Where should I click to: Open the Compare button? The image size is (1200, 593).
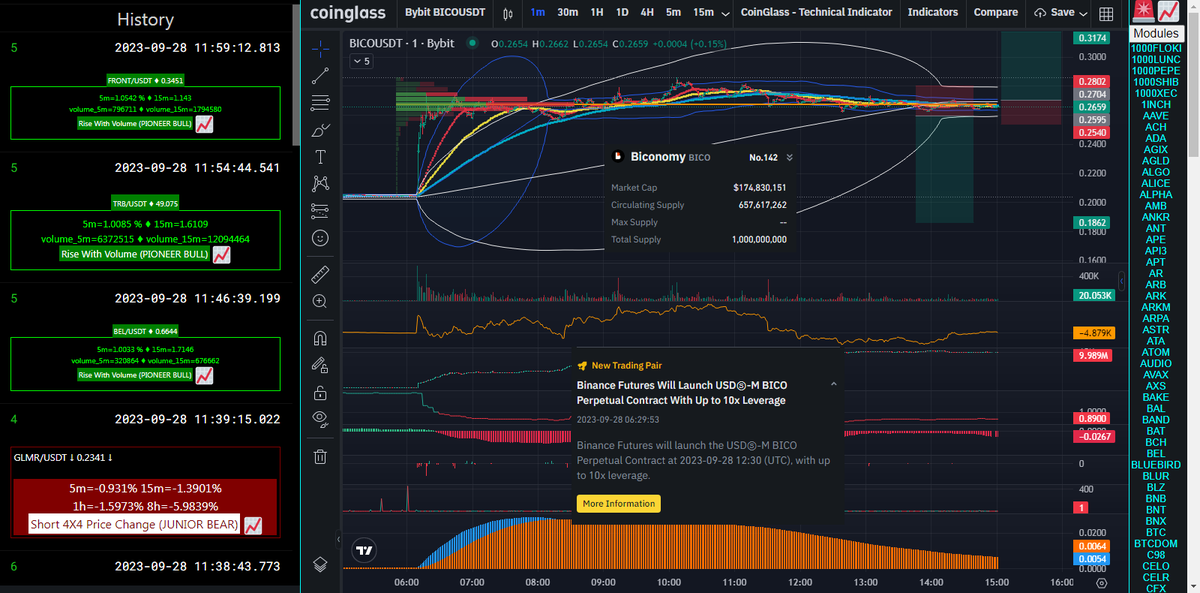pos(996,13)
